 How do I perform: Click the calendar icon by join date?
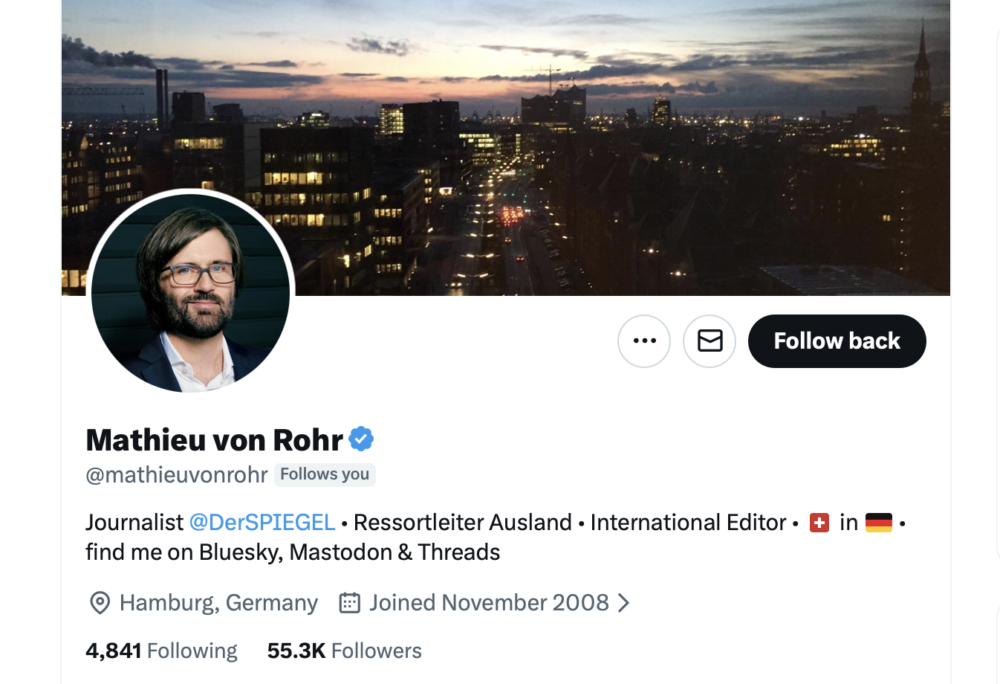click(x=349, y=603)
